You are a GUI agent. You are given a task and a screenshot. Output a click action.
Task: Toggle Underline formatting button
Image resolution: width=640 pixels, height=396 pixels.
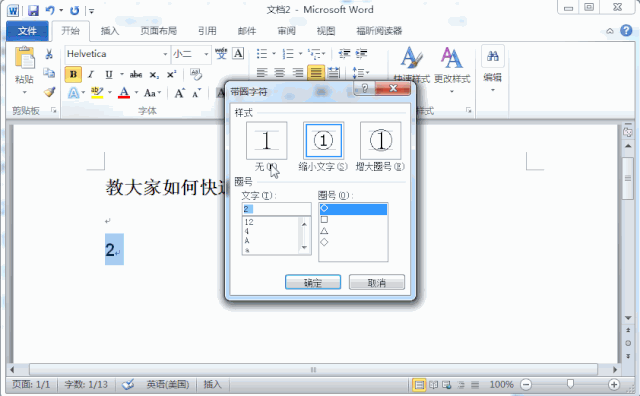109,74
